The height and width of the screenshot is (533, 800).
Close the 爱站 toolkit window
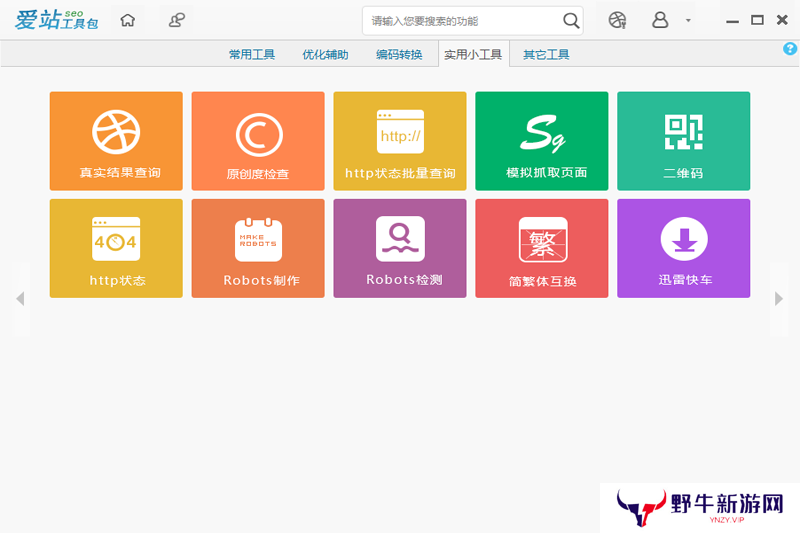click(x=782, y=20)
